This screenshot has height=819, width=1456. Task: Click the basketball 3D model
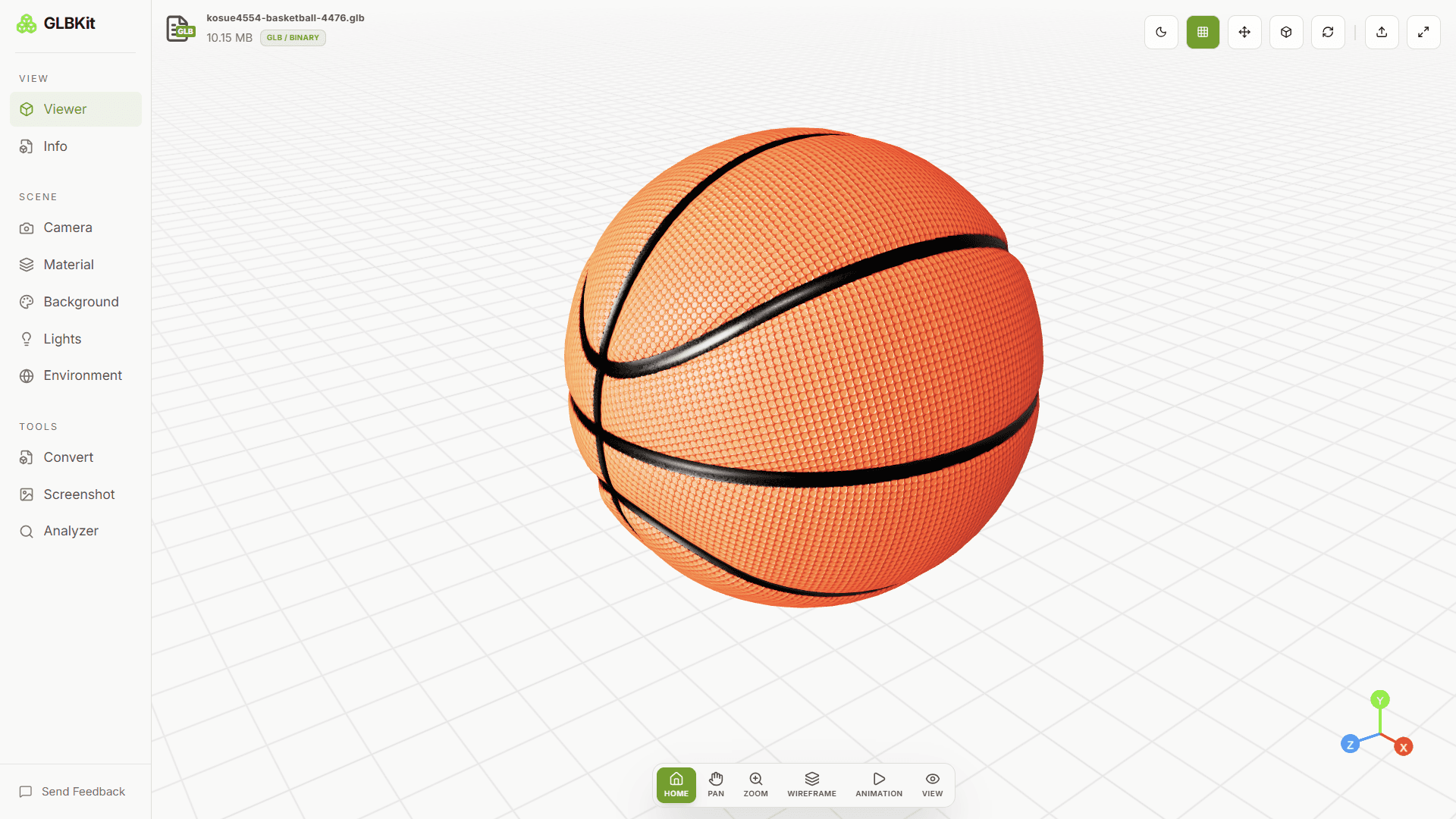click(x=804, y=368)
